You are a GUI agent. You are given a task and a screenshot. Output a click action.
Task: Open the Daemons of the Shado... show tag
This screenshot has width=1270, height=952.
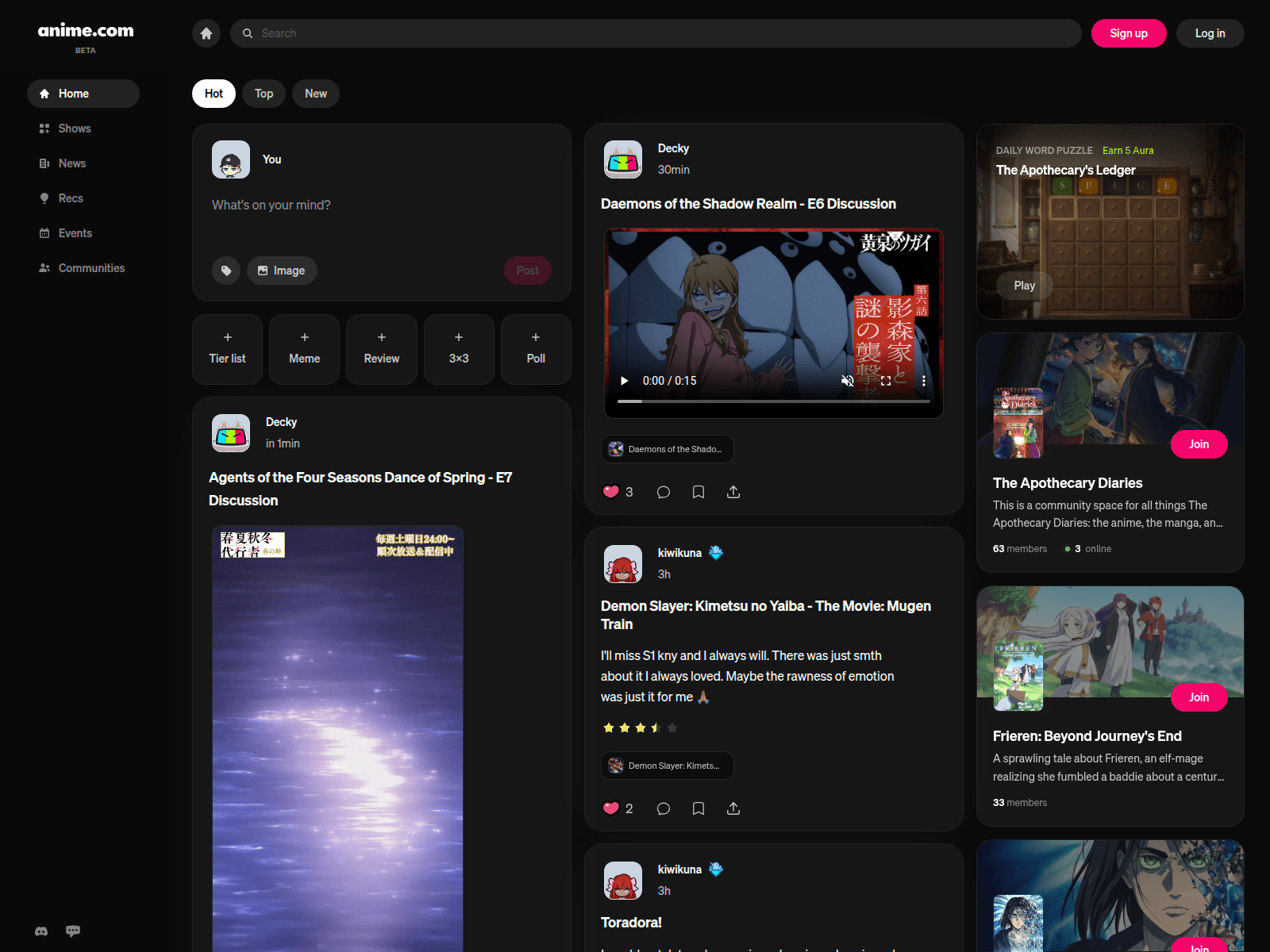[x=668, y=449]
